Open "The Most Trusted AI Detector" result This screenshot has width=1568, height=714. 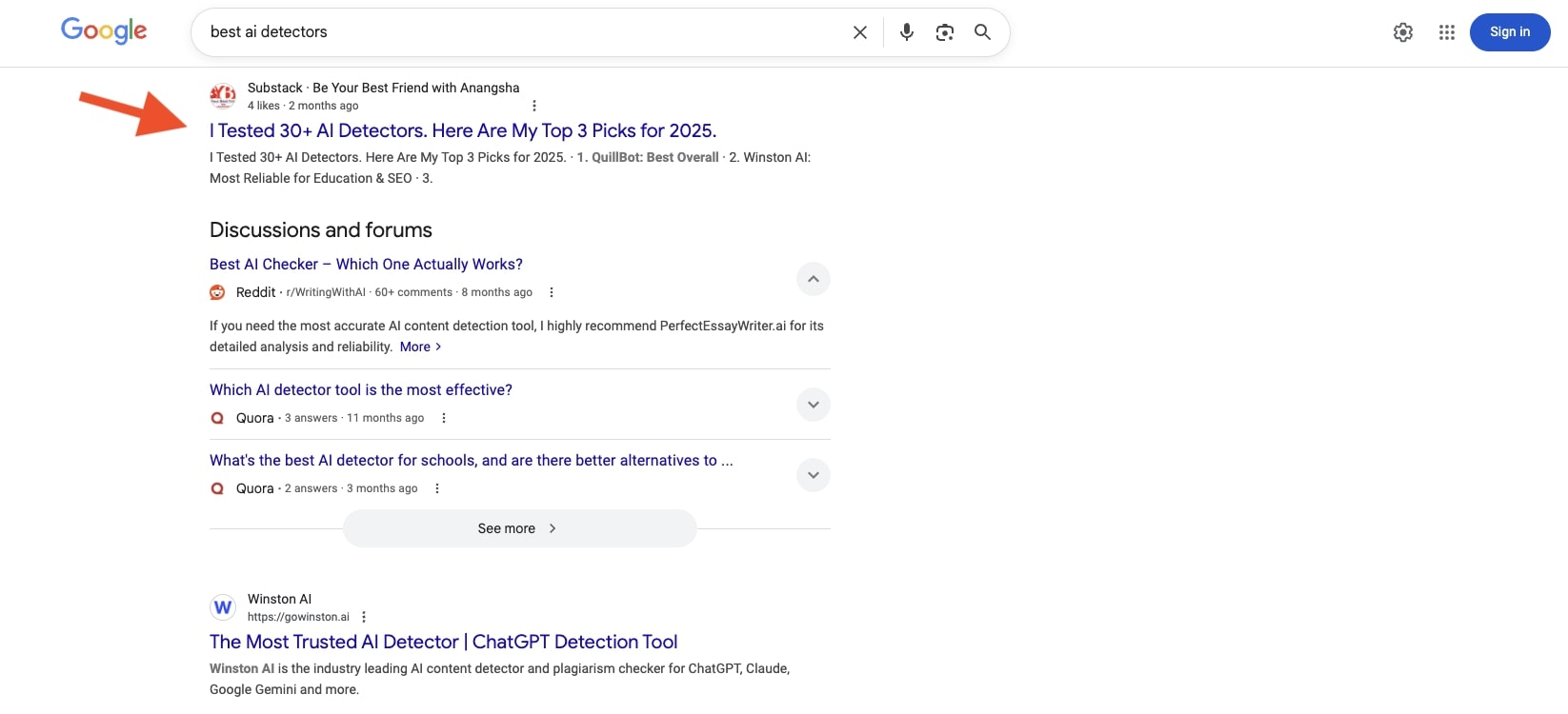pos(444,642)
